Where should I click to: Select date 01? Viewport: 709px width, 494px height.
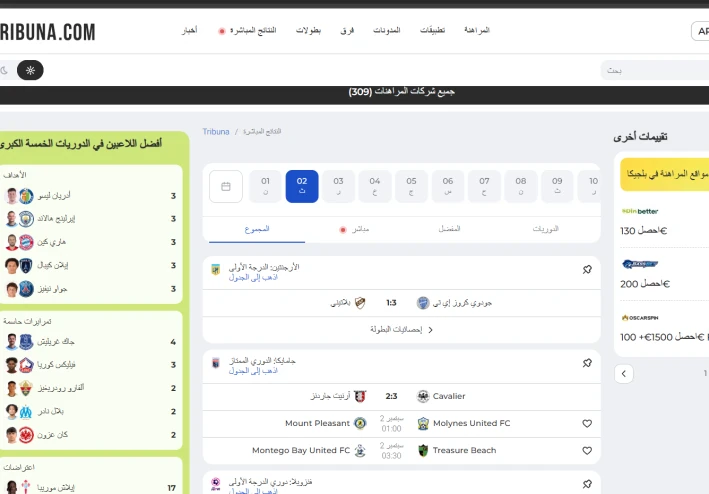(x=265, y=186)
